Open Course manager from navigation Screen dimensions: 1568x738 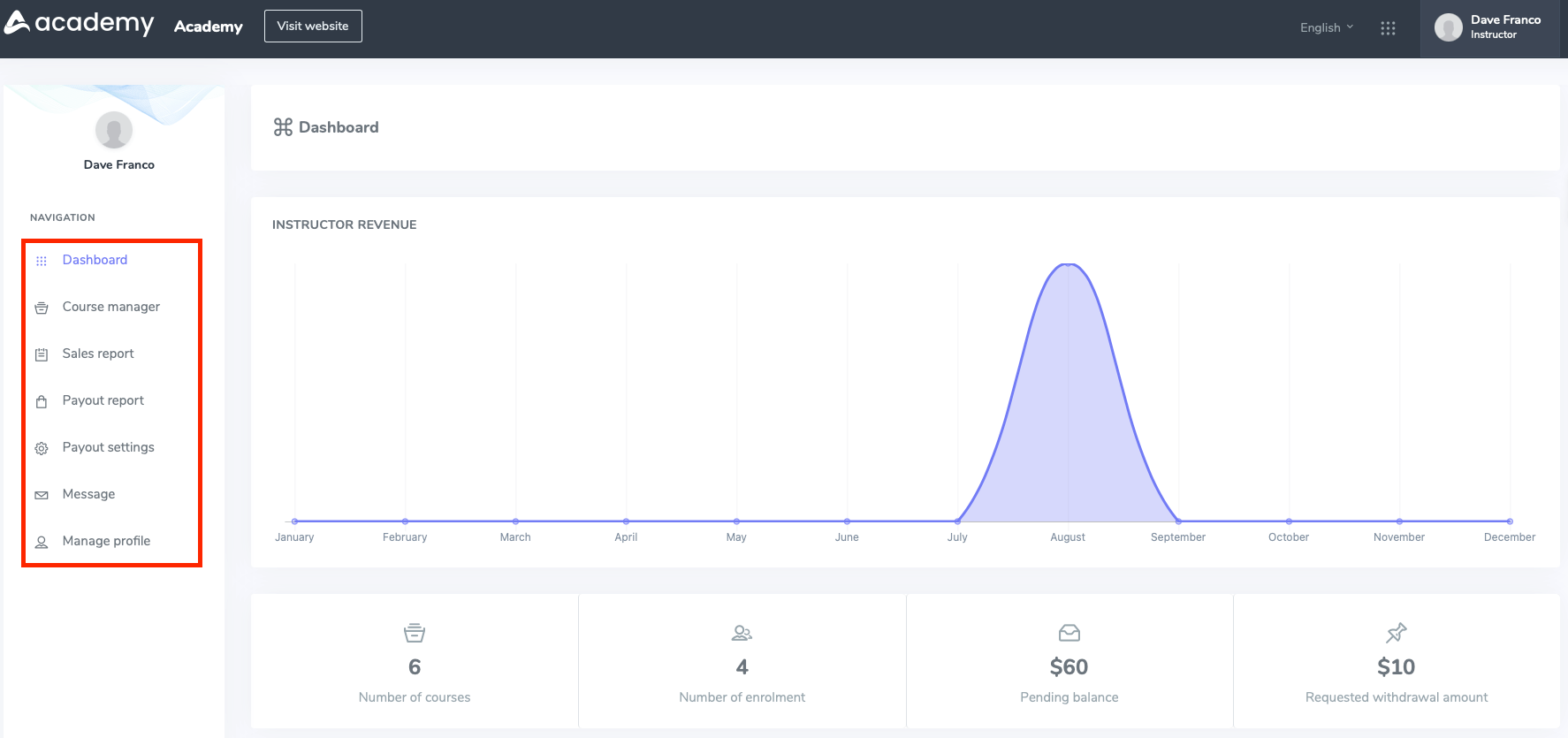[x=111, y=307]
